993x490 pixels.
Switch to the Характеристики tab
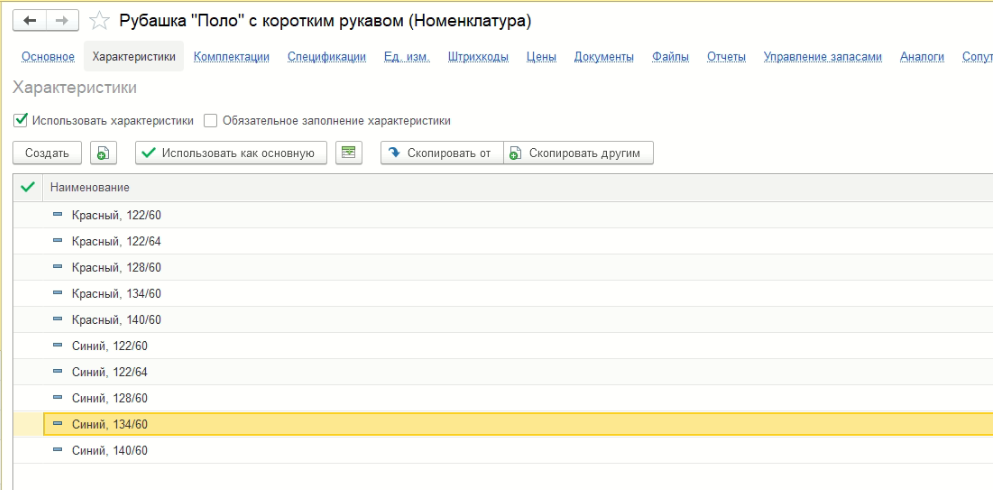pos(134,57)
